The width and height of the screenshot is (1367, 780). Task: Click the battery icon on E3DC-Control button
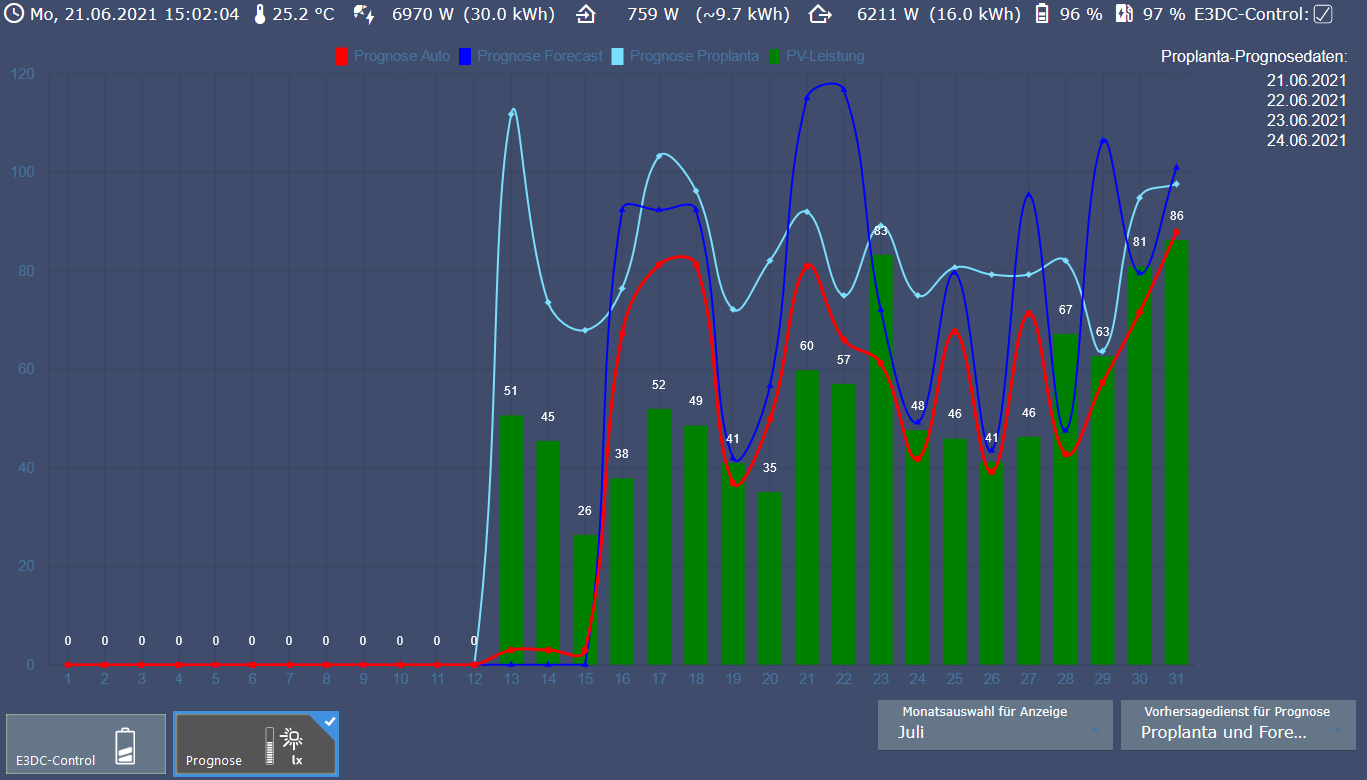coord(125,746)
